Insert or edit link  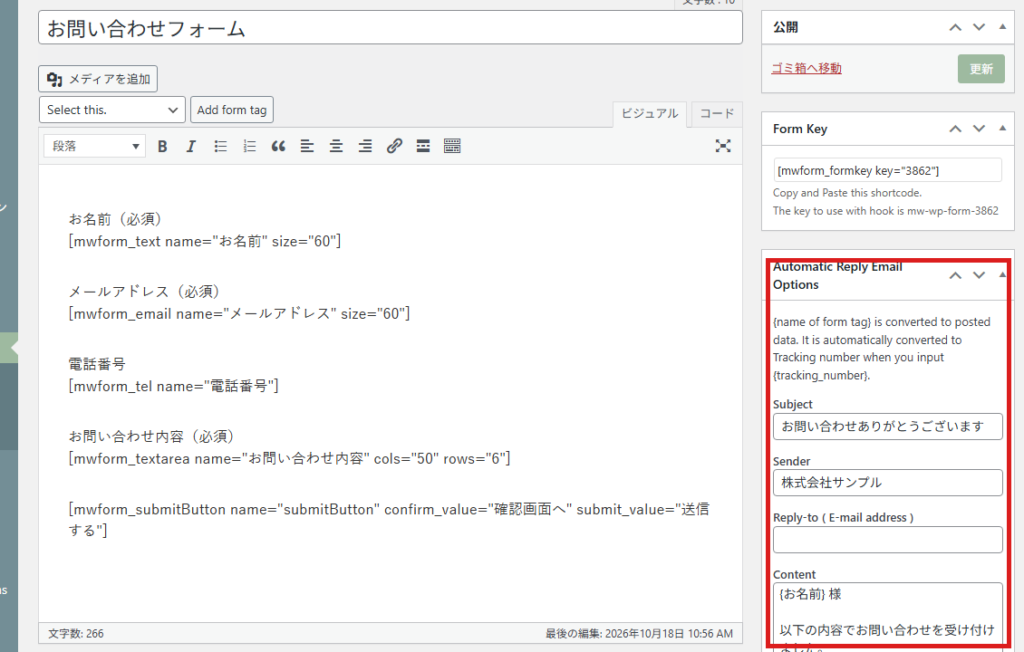[394, 146]
